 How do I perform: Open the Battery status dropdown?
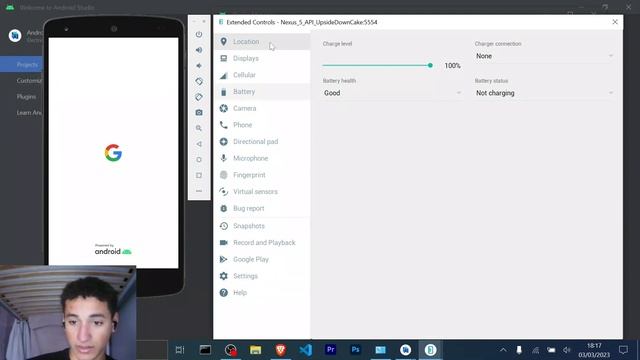(x=544, y=93)
